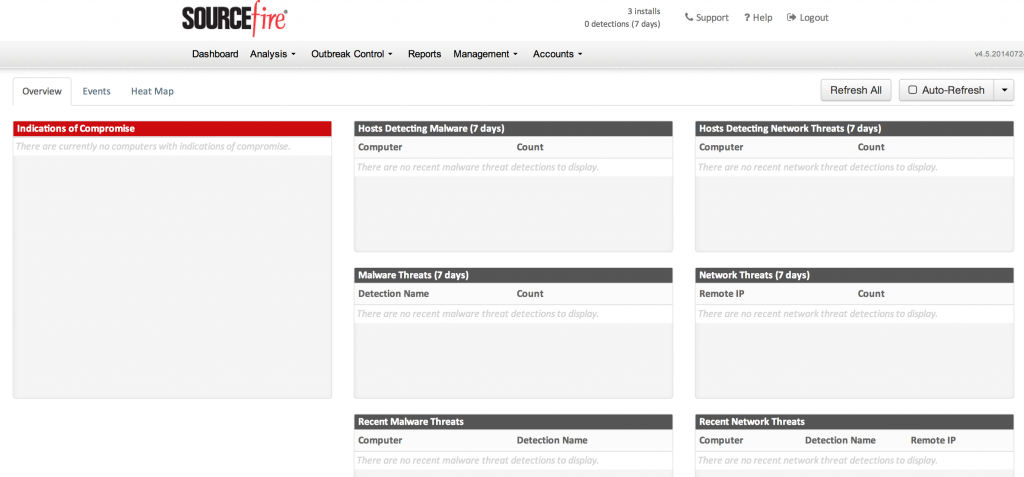
Task: Switch to the Events tab
Action: point(96,91)
